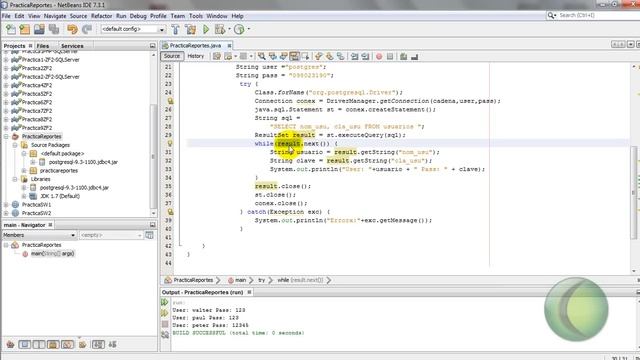The height and width of the screenshot is (360, 640).
Task: Click the line 30 lightbulb hint icon
Action: pos(170,143)
